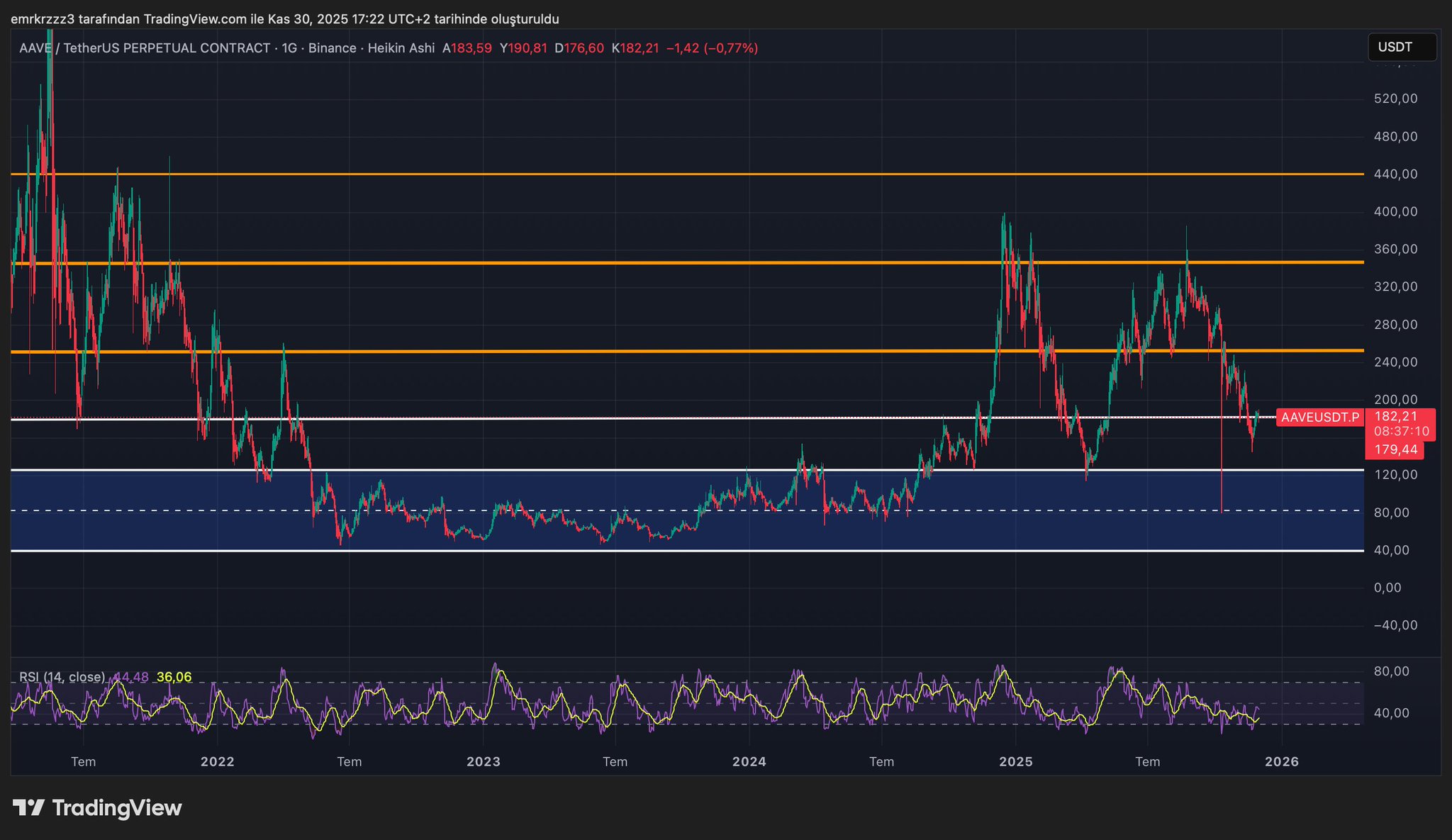
Task: Click the 2025 label on time axis
Action: pyautogui.click(x=1015, y=762)
